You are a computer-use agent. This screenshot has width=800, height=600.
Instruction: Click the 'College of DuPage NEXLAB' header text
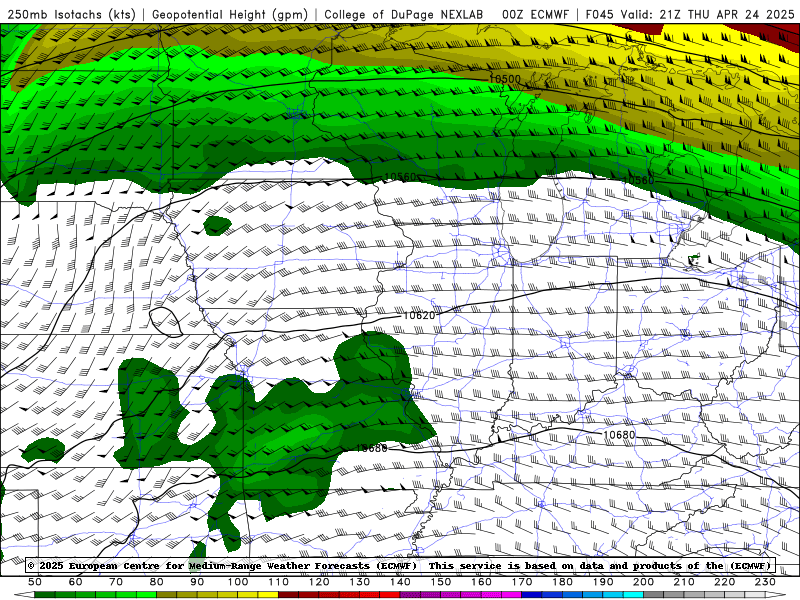coord(404,14)
